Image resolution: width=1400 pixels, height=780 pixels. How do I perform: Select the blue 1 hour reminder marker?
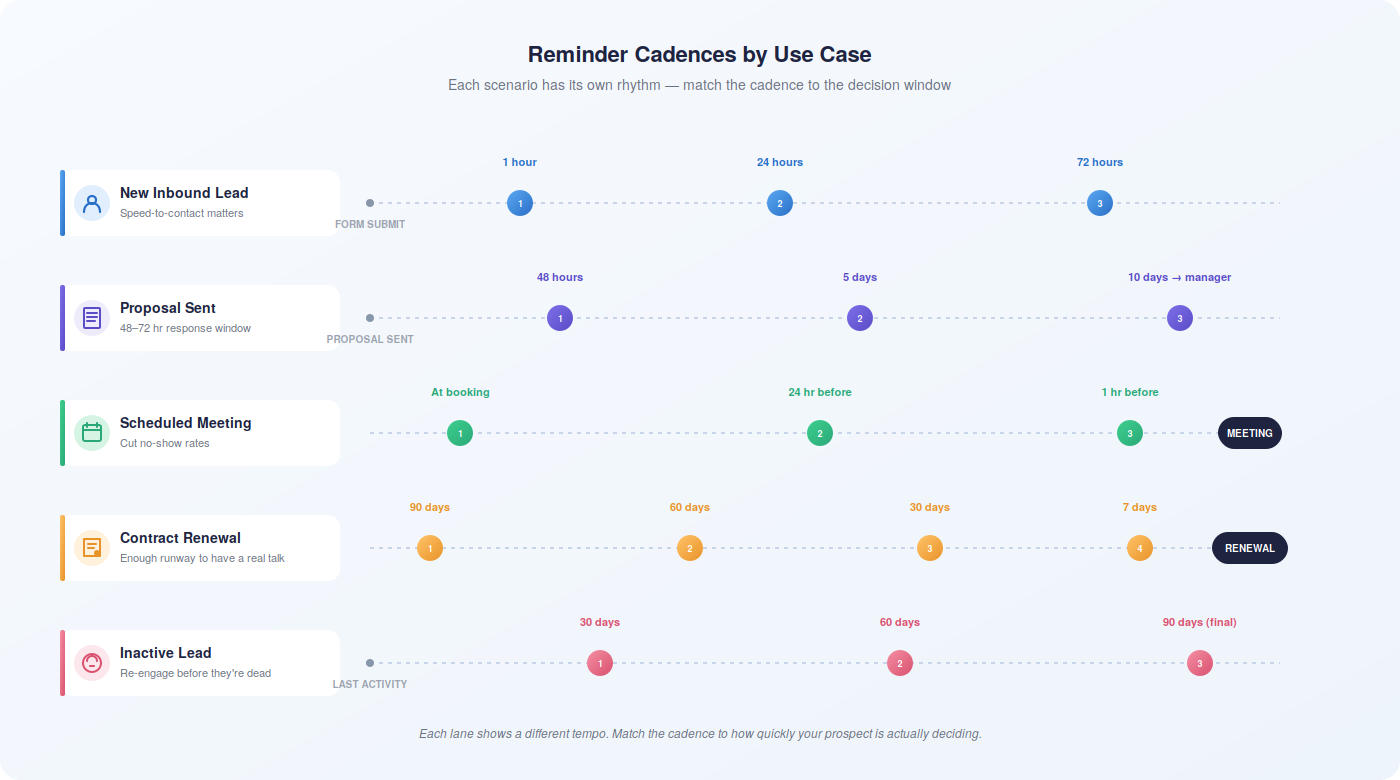click(520, 203)
